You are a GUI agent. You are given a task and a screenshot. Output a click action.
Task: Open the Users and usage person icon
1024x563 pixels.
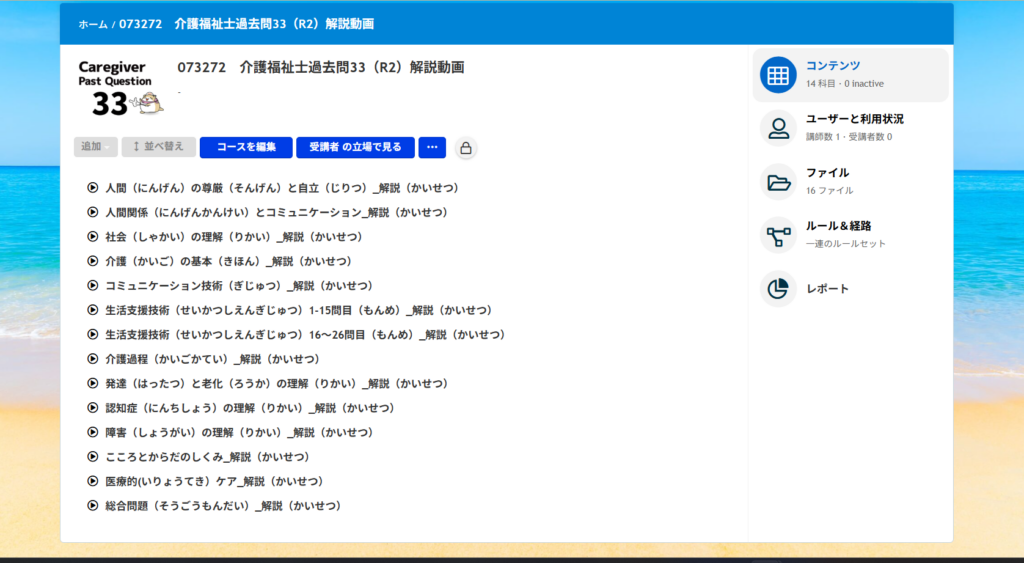[x=778, y=128]
